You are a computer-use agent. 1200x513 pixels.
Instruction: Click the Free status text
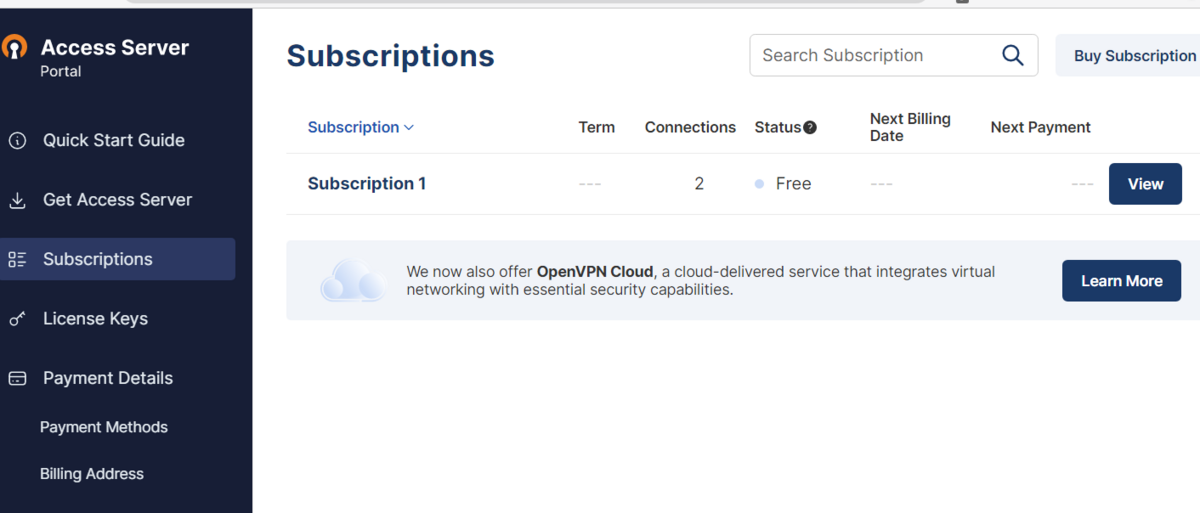[x=793, y=184]
